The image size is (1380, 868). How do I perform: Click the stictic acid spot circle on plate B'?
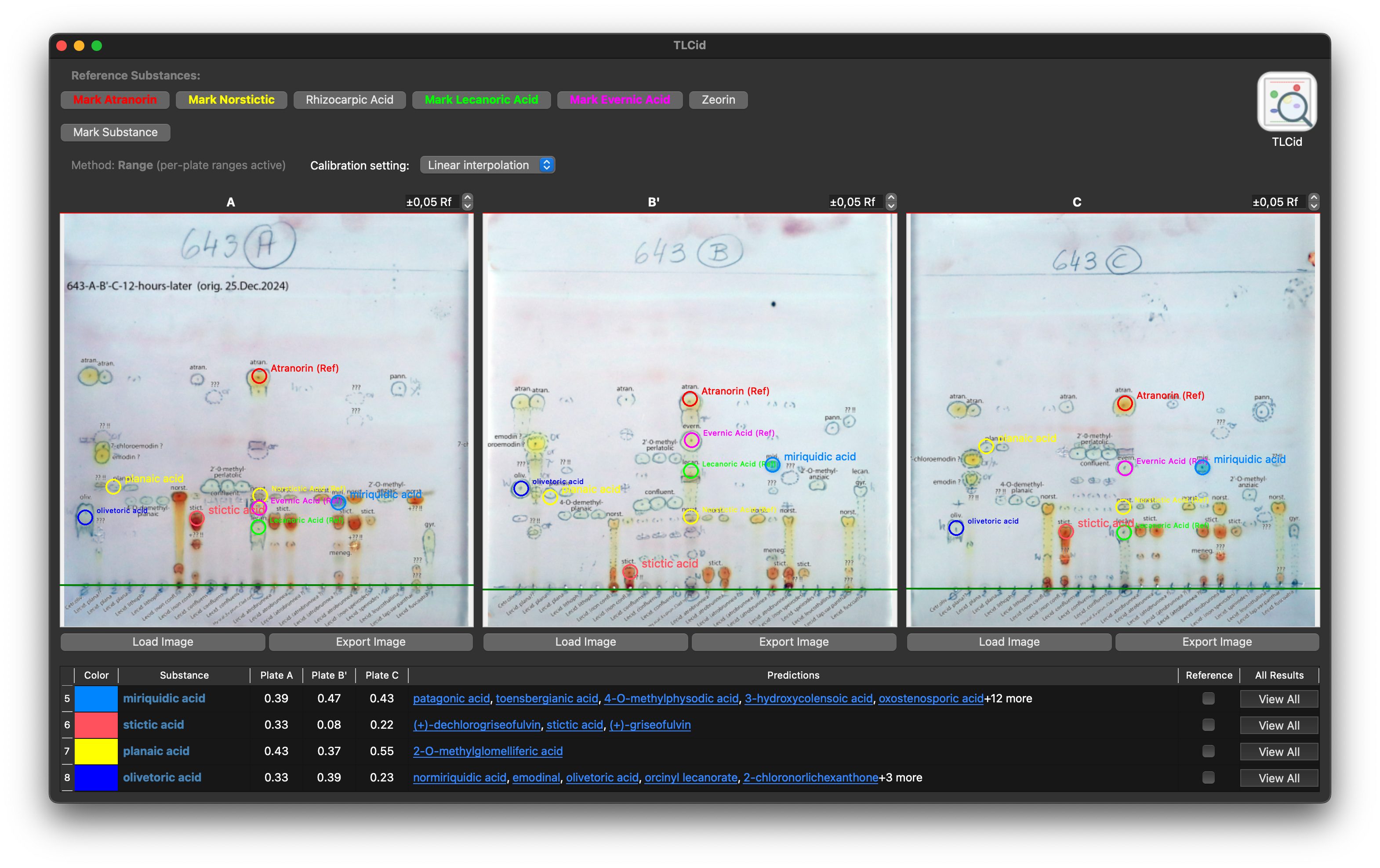tap(629, 571)
